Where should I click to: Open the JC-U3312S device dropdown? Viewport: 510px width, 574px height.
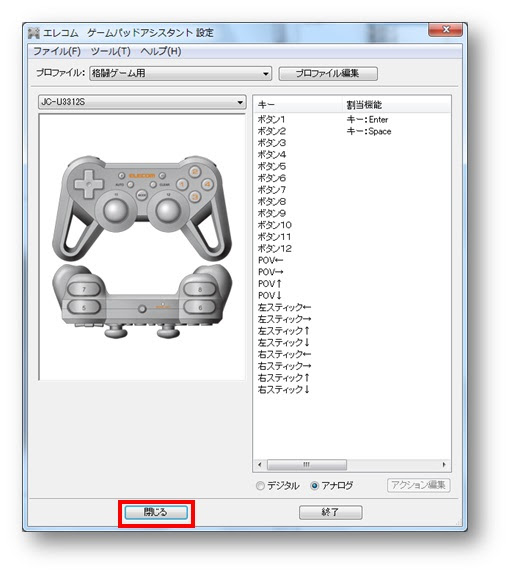coord(142,102)
